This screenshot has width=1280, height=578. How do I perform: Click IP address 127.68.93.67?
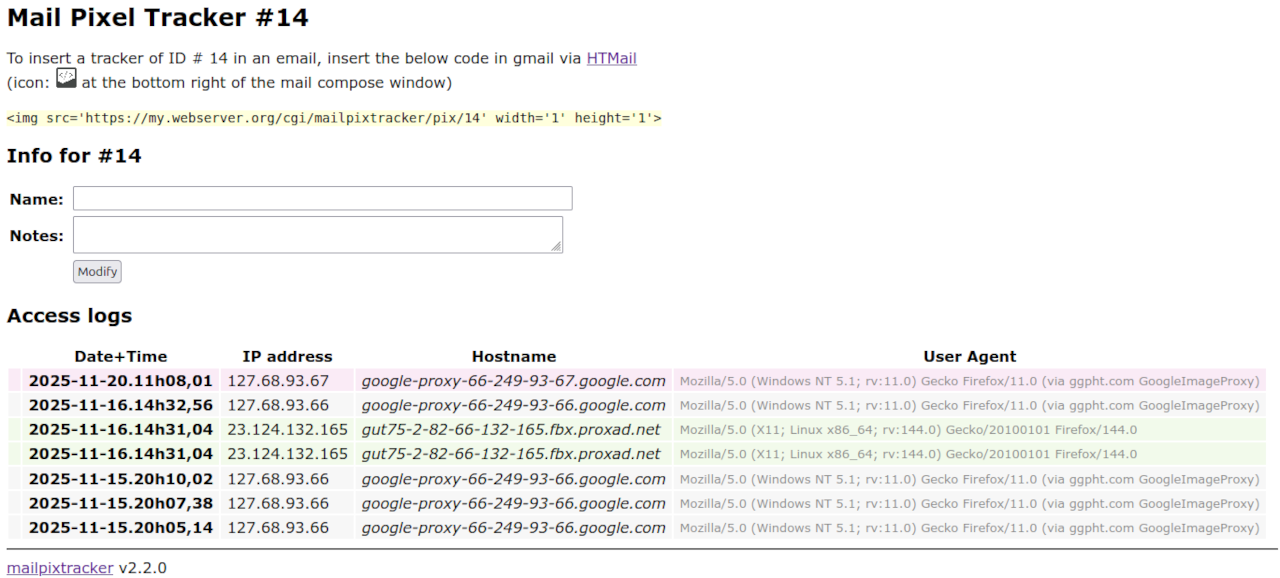click(x=278, y=381)
